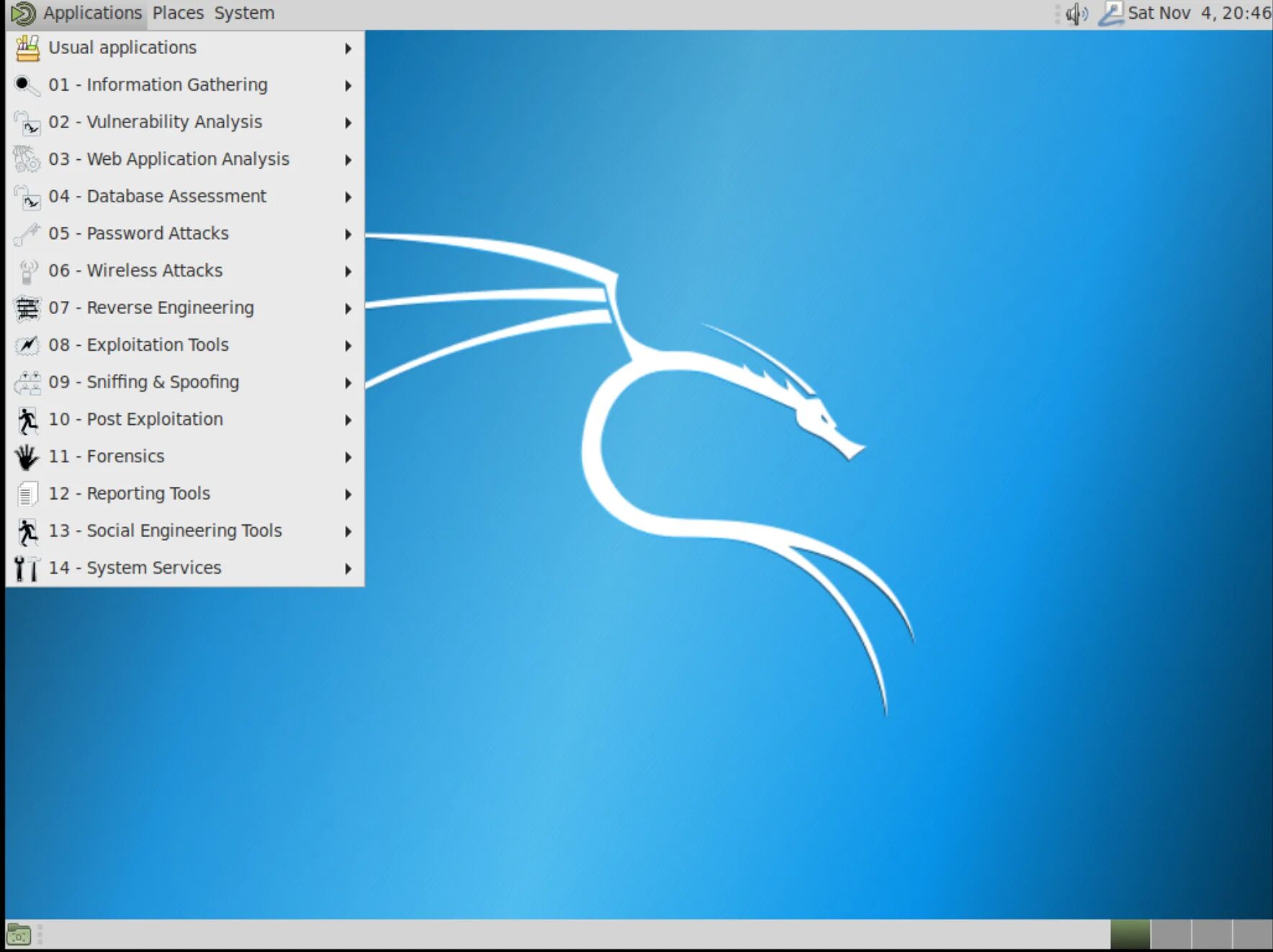Expand the Sniffing & Spoofing submenu arrow
This screenshot has height=952, width=1273.
[348, 383]
